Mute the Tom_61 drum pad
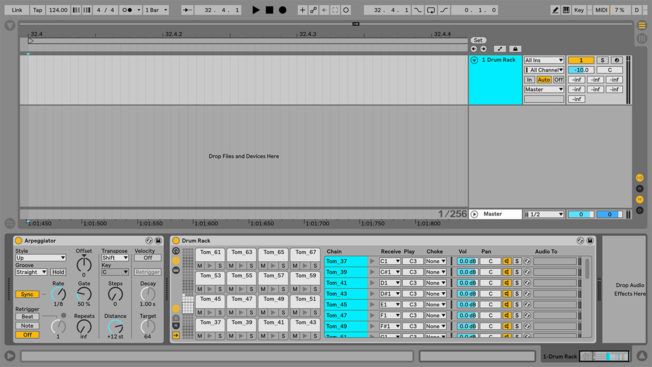Screen dimensions: 652x367 coord(200,266)
